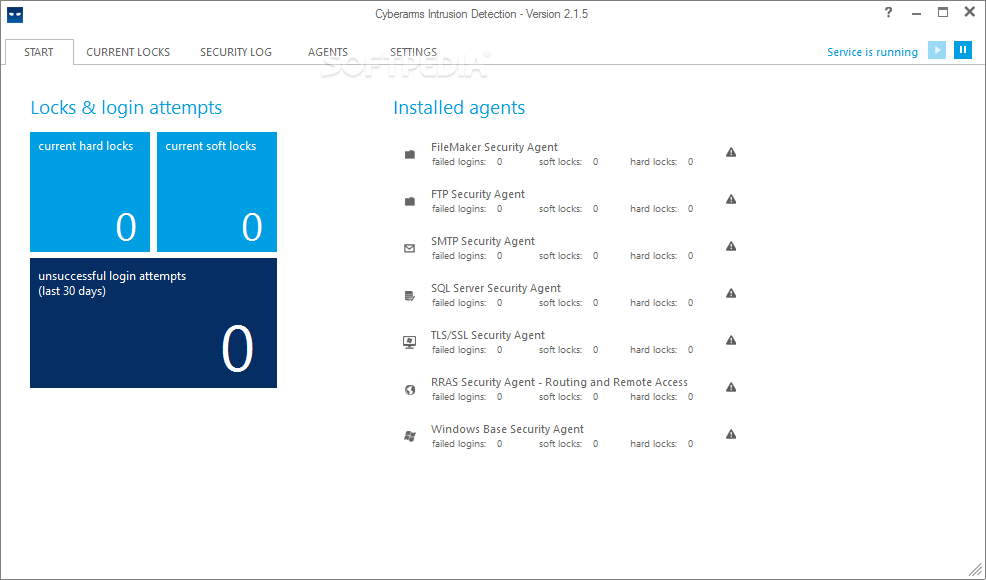Click the warning triangle for SMTP Security Agent

point(731,247)
